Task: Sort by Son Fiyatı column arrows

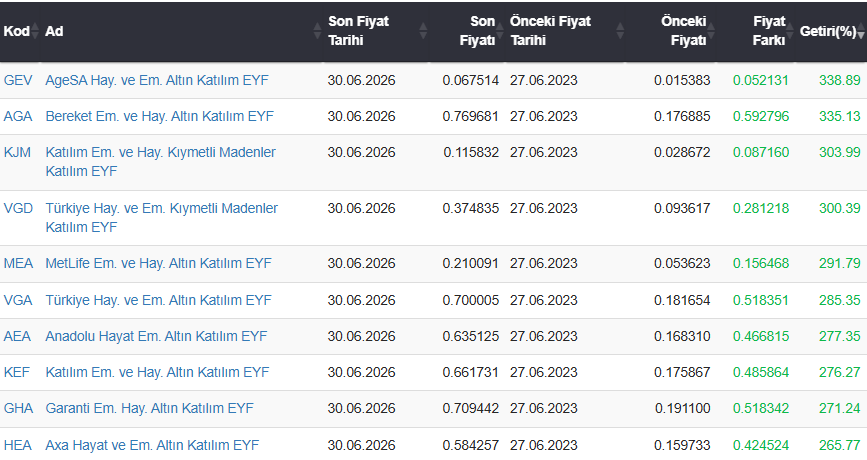Action: coord(500,31)
